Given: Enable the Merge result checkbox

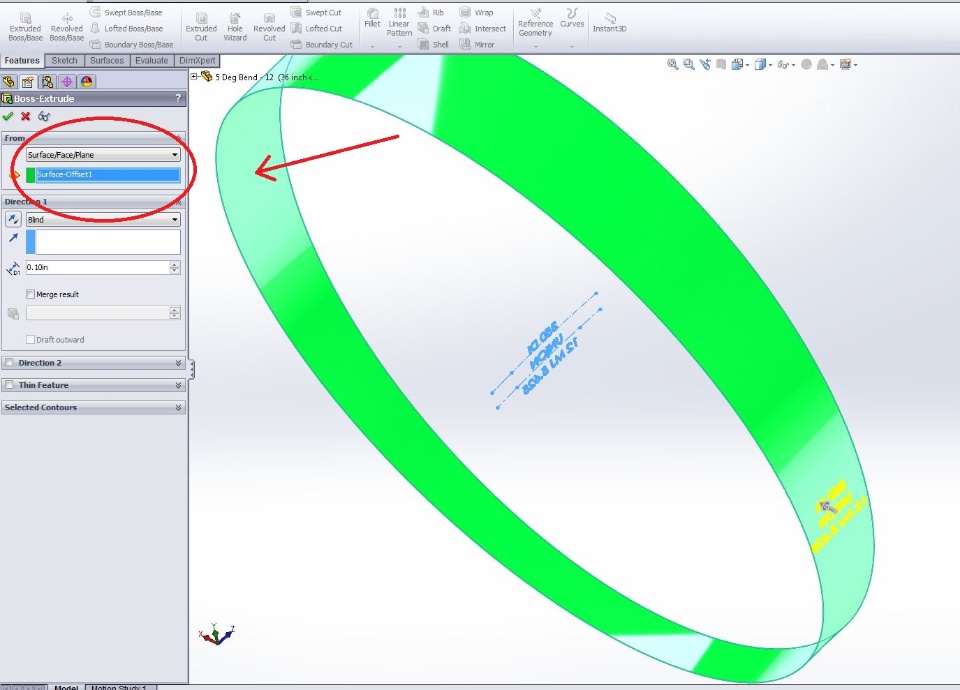Looking at the screenshot, I should [30, 294].
